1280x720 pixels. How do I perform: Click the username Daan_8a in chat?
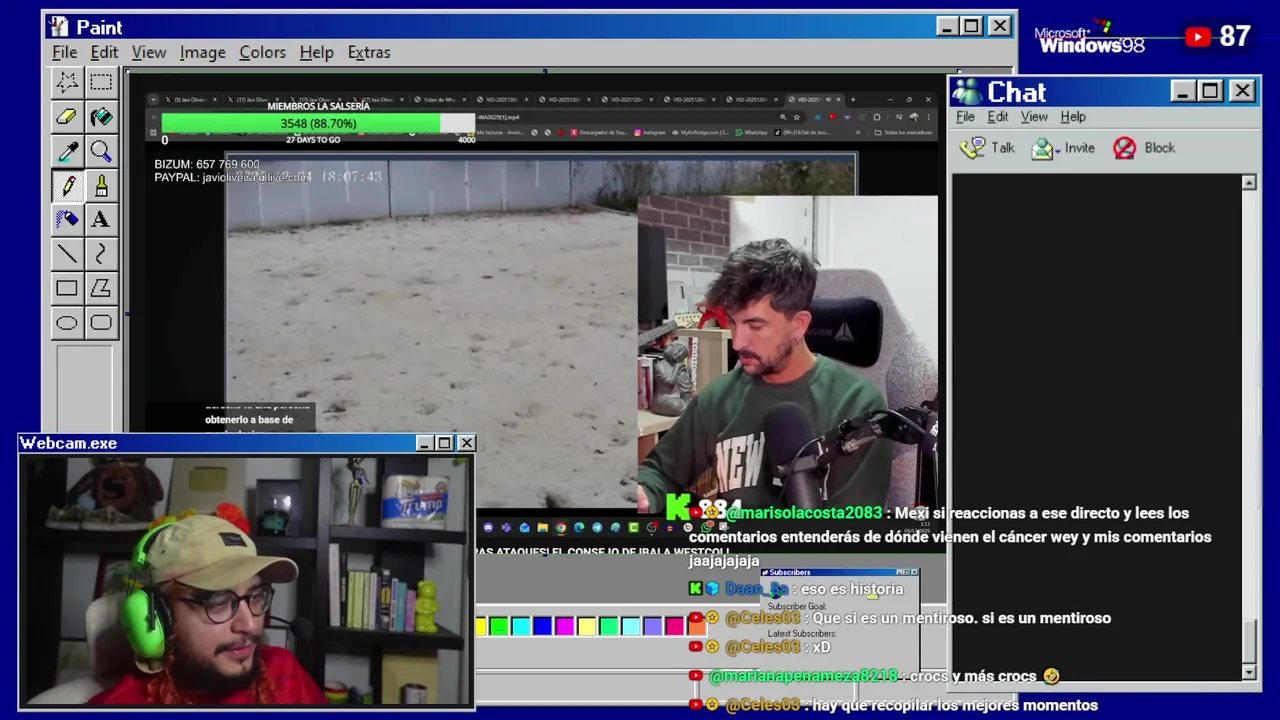coord(756,589)
